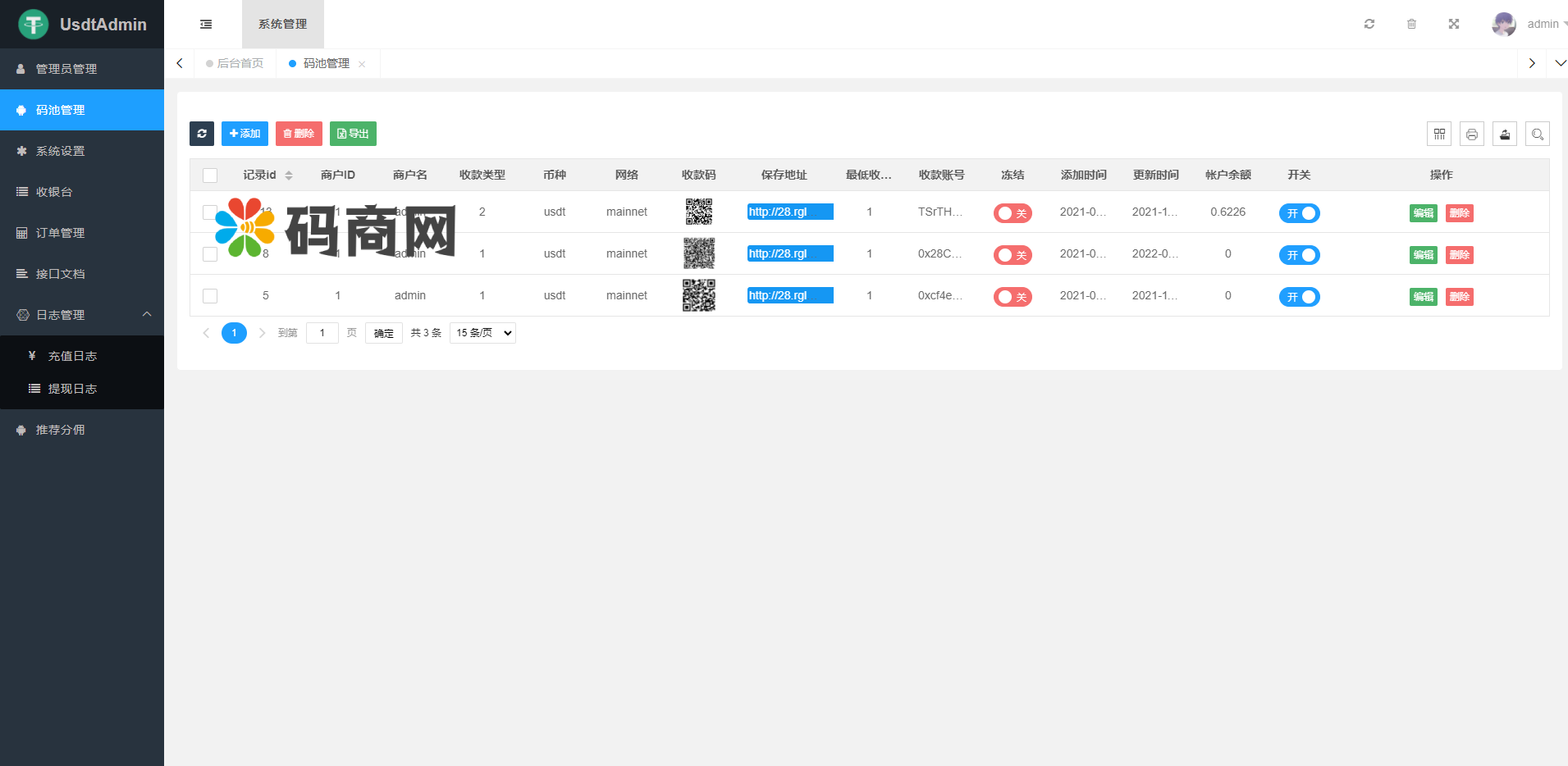Check the select-all checkbox in table header
The width and height of the screenshot is (1568, 766).
click(210, 175)
